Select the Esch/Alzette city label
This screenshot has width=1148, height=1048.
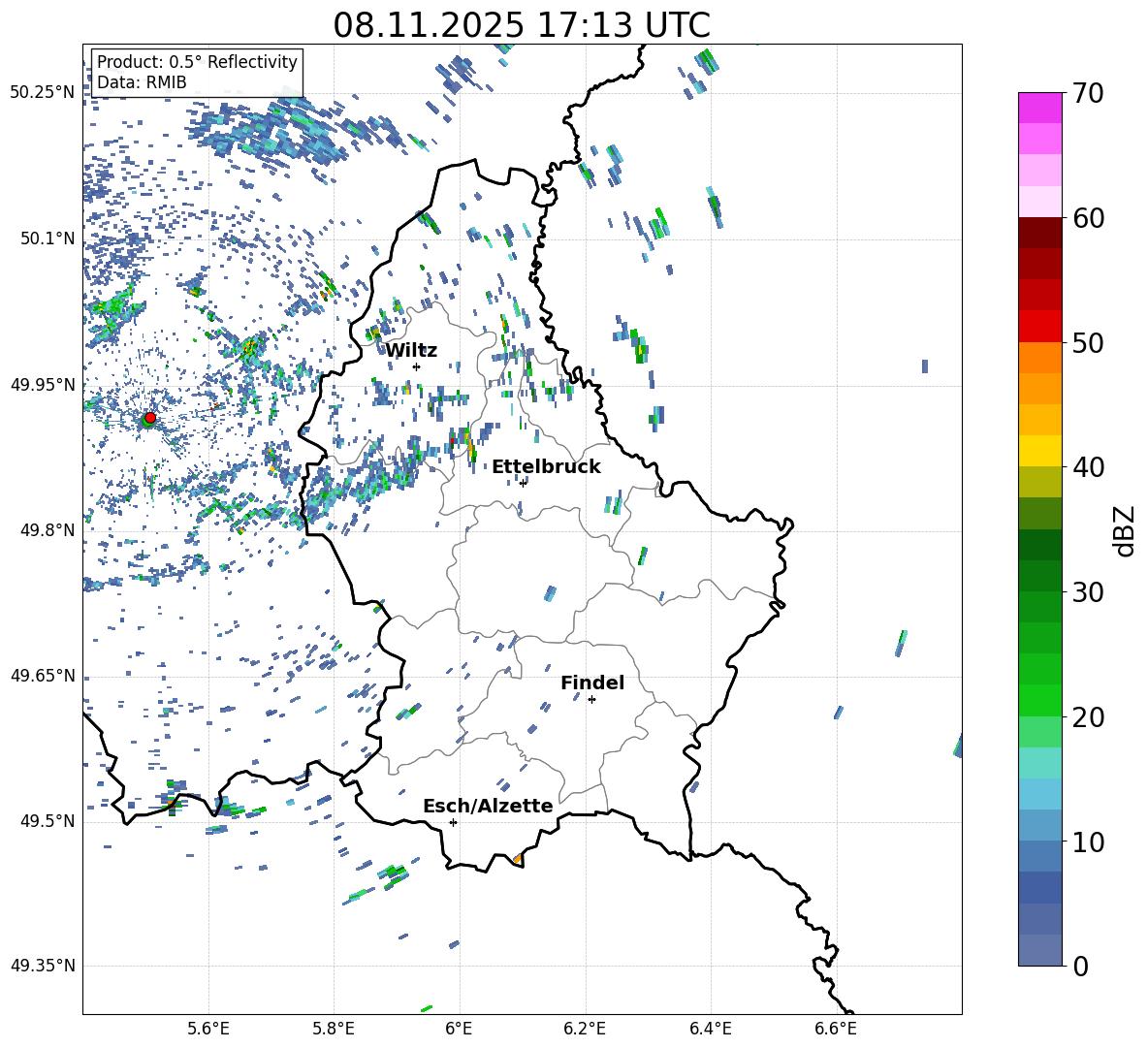[x=488, y=807]
